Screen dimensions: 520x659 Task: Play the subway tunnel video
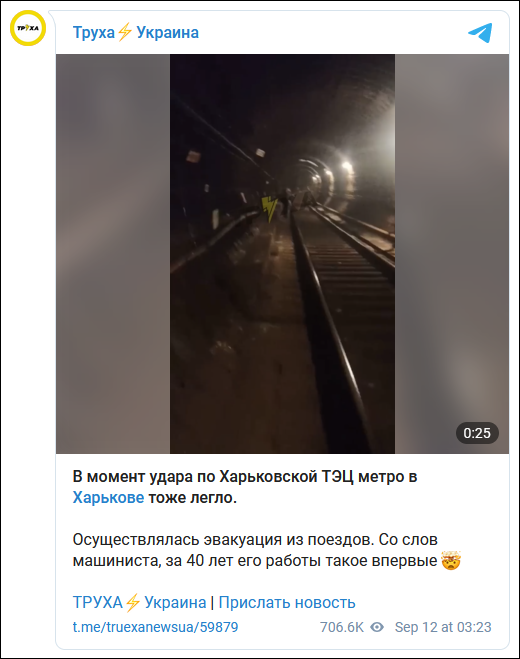click(x=282, y=253)
